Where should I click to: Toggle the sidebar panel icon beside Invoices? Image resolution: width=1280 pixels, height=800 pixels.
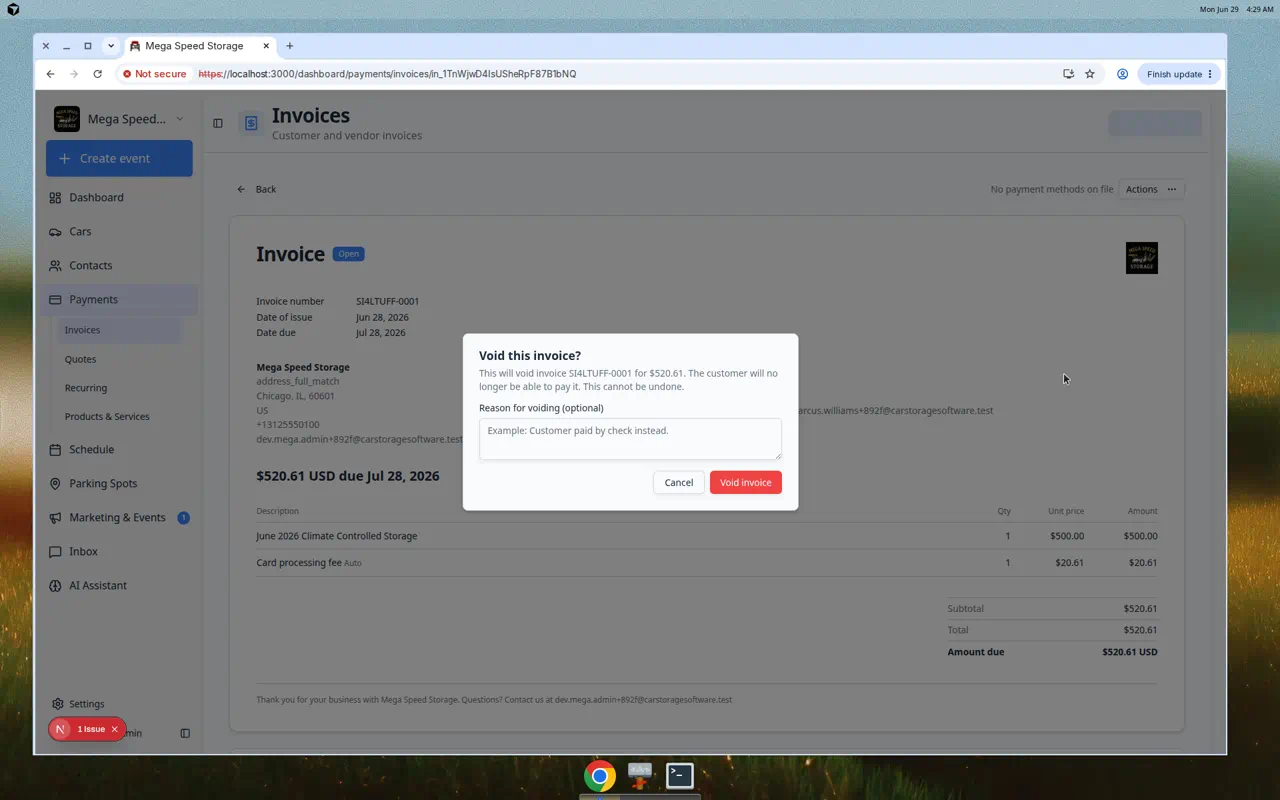coord(218,123)
